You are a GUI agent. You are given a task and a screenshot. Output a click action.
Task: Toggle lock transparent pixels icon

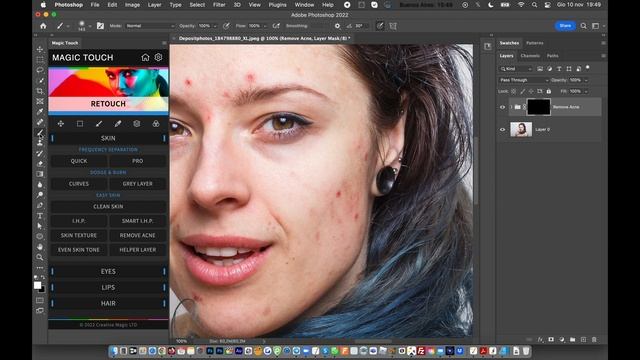pos(513,91)
